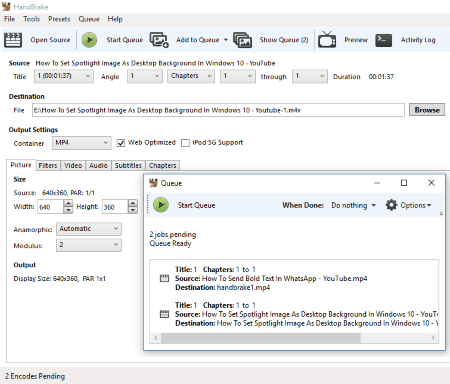Screen dimensions: 450x384
Task: Minimize the Queue window
Action: click(x=377, y=183)
